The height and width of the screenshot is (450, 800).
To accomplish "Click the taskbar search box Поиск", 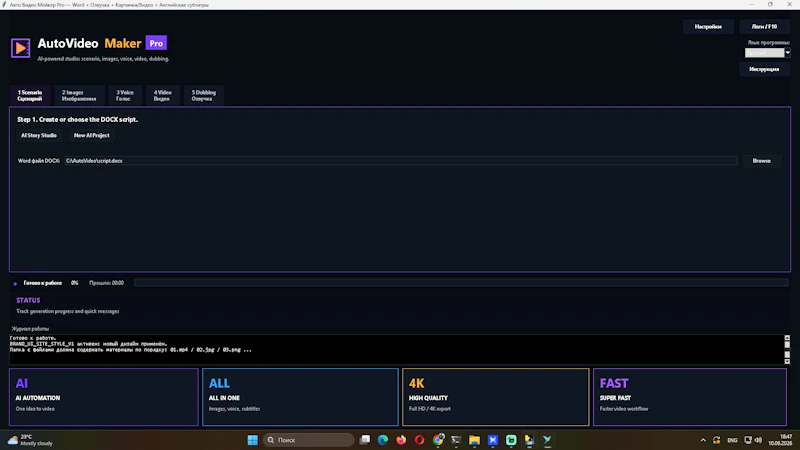I will coord(309,440).
